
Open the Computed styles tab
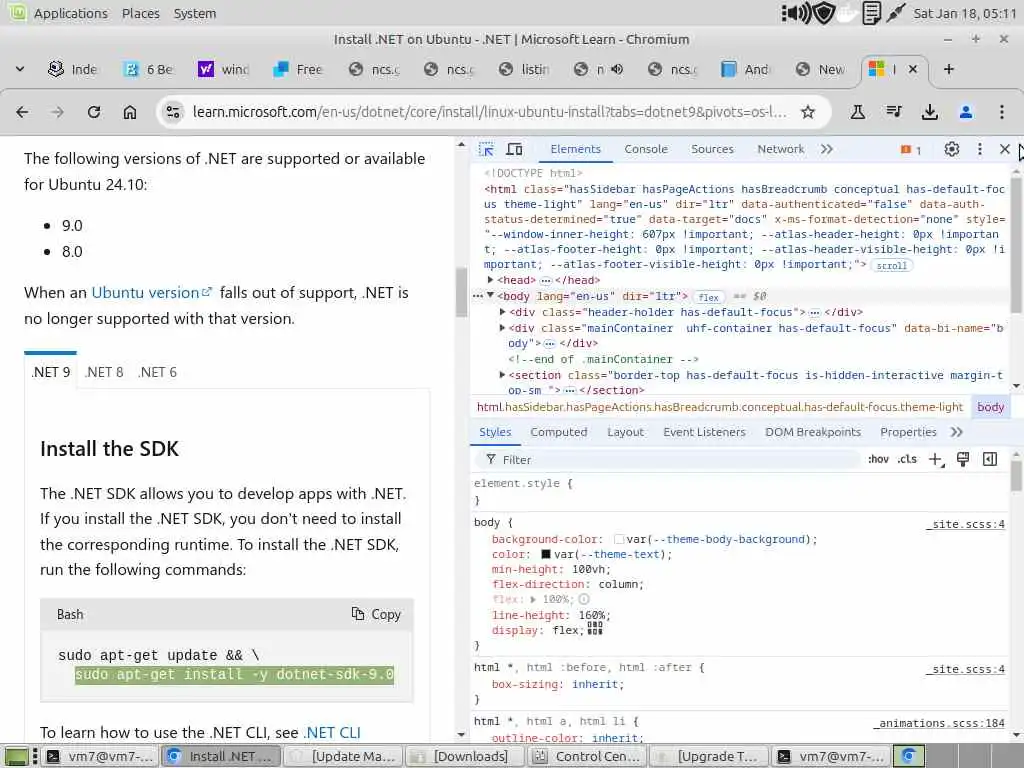click(x=558, y=432)
